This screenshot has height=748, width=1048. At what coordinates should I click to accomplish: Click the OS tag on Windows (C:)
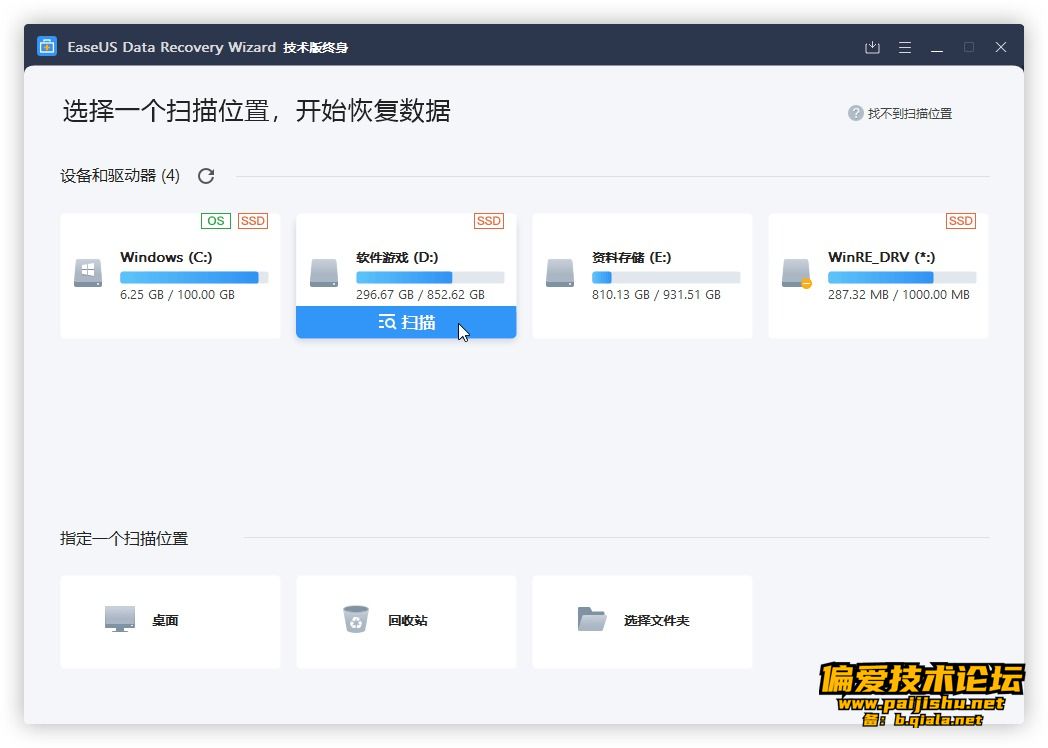coord(216,221)
